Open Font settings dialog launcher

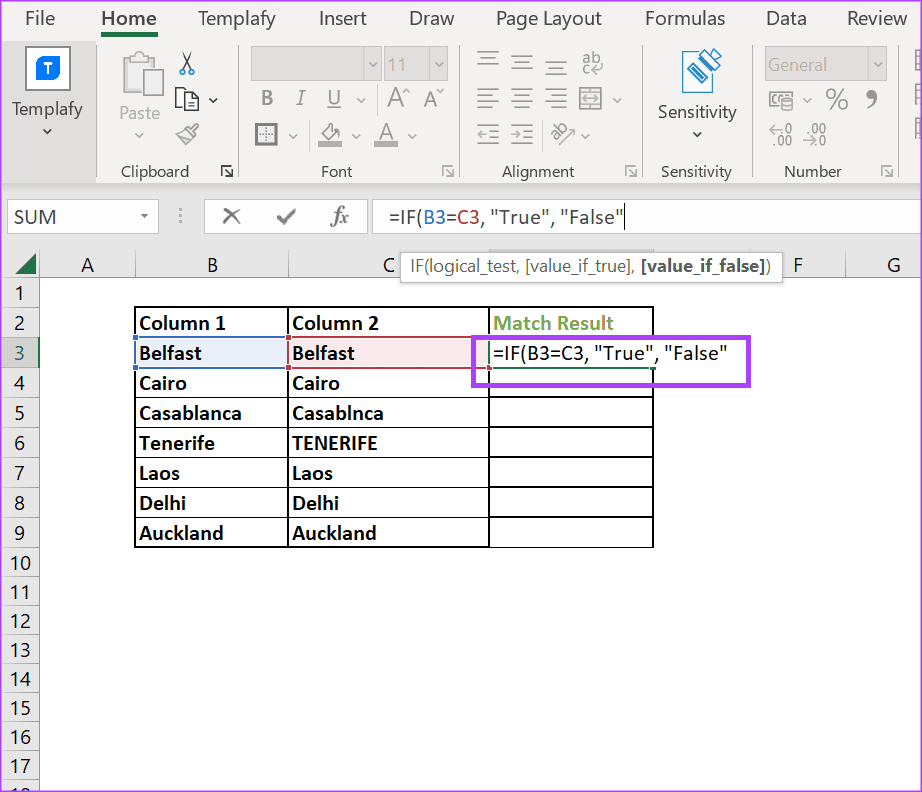point(448,171)
